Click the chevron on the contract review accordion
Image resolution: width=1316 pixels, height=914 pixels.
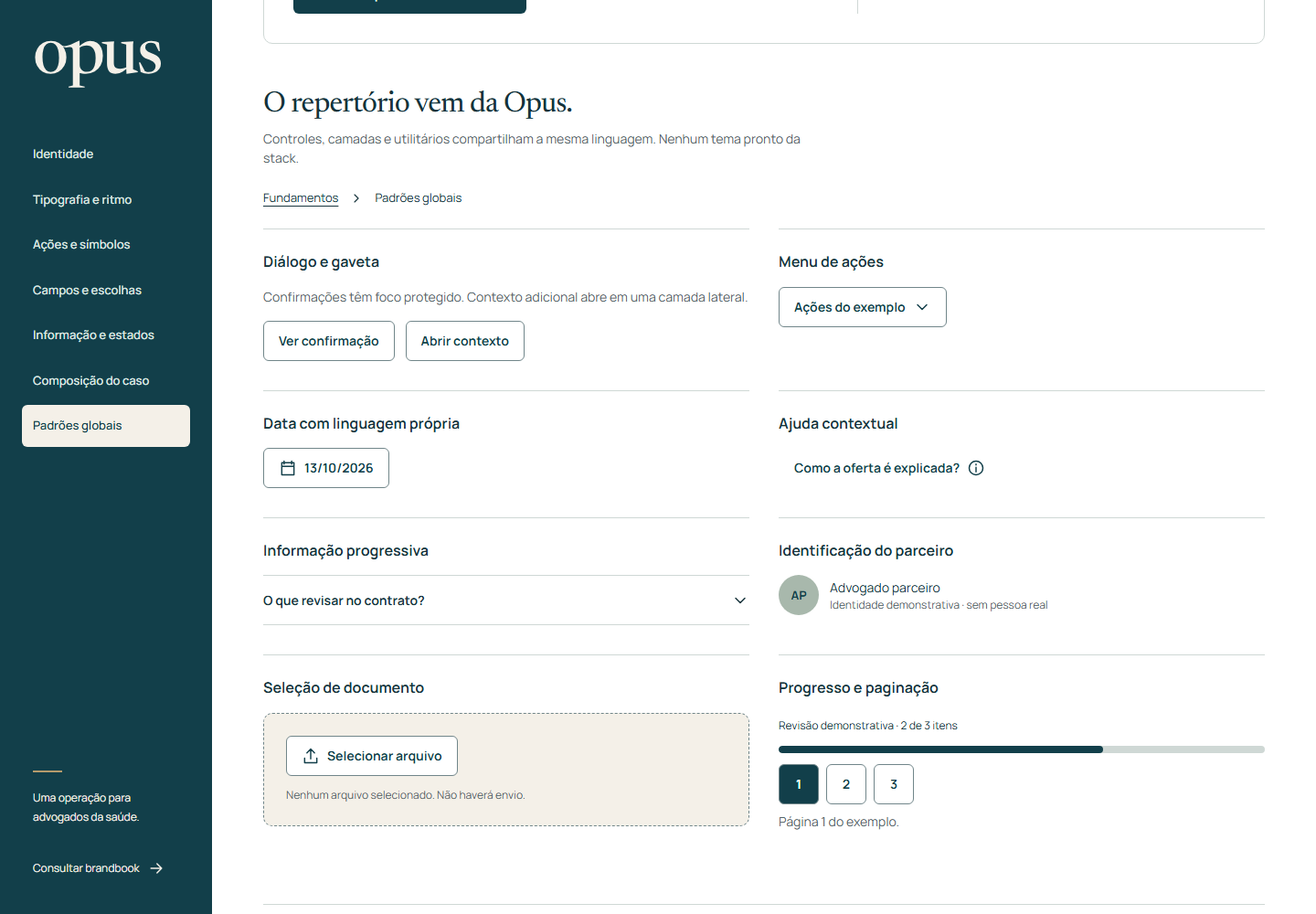740,600
